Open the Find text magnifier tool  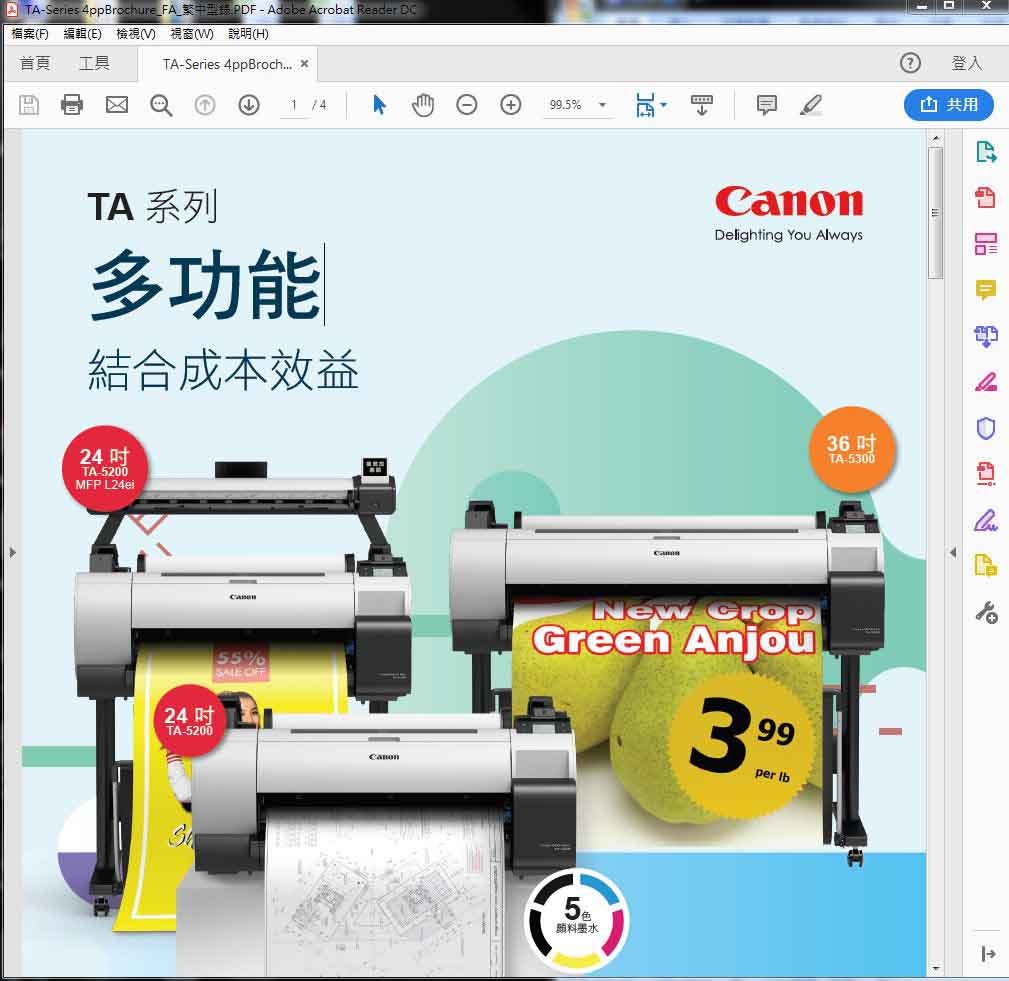(x=161, y=105)
